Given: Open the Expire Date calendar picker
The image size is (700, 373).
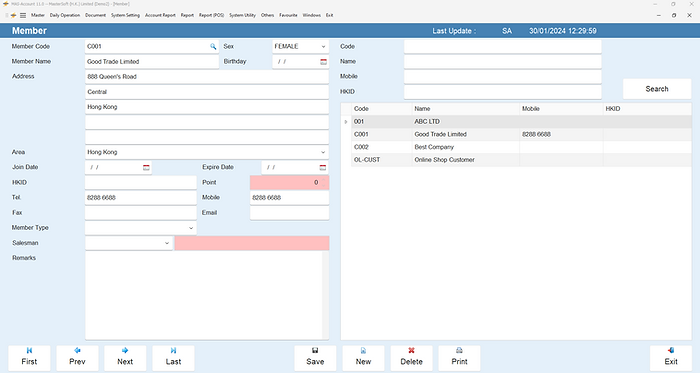Looking at the screenshot, I should tap(323, 167).
